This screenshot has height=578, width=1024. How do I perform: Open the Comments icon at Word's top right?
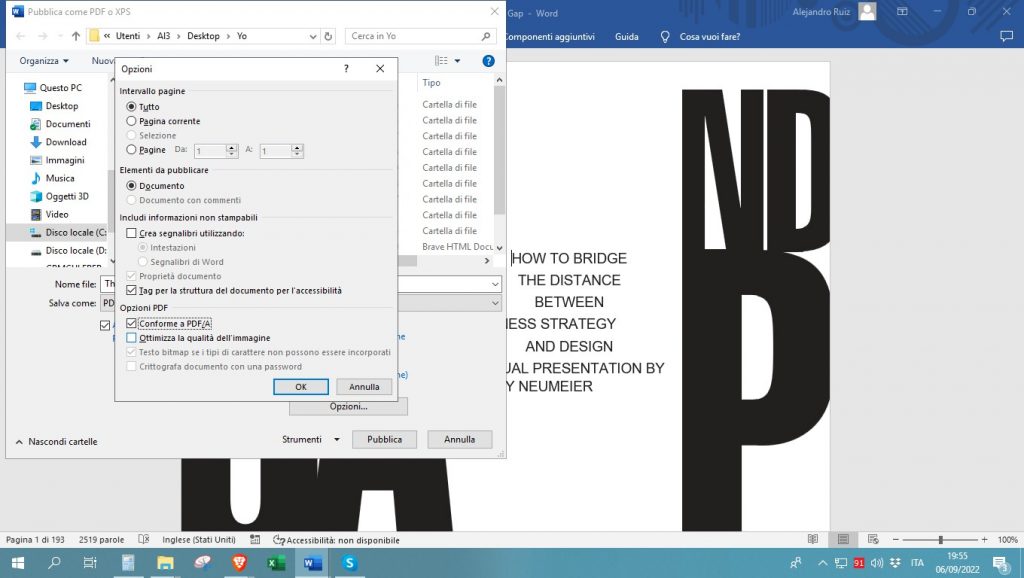tap(1006, 36)
